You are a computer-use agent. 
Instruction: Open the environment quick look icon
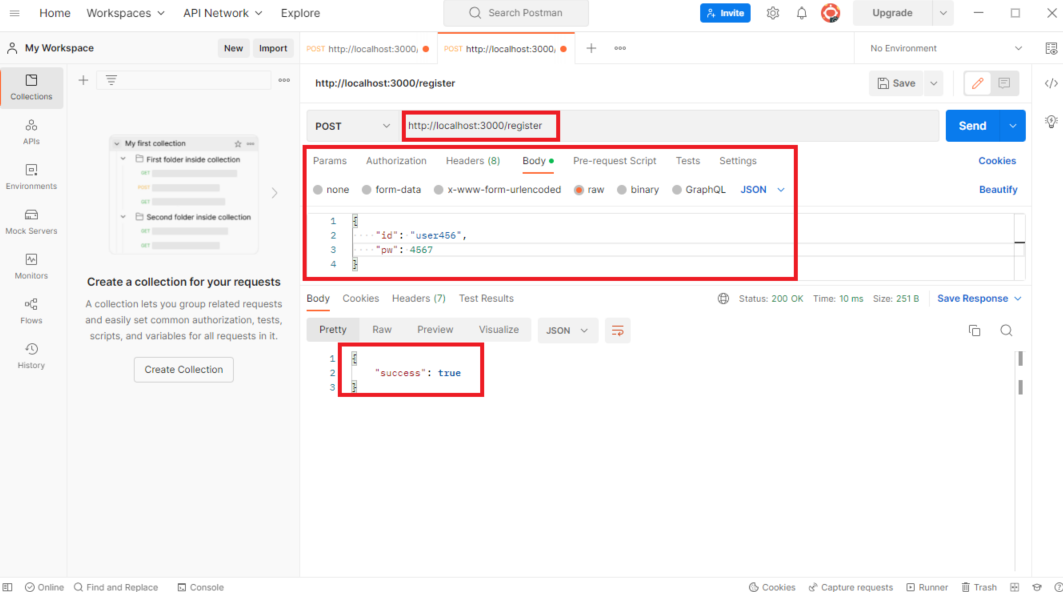[1051, 48]
